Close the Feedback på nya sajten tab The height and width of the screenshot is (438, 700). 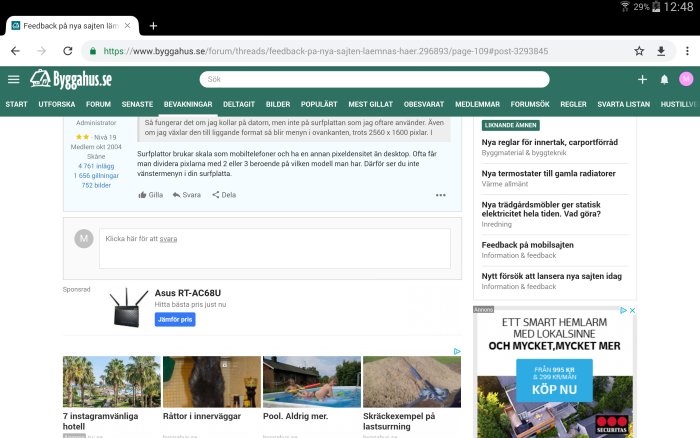tap(128, 26)
